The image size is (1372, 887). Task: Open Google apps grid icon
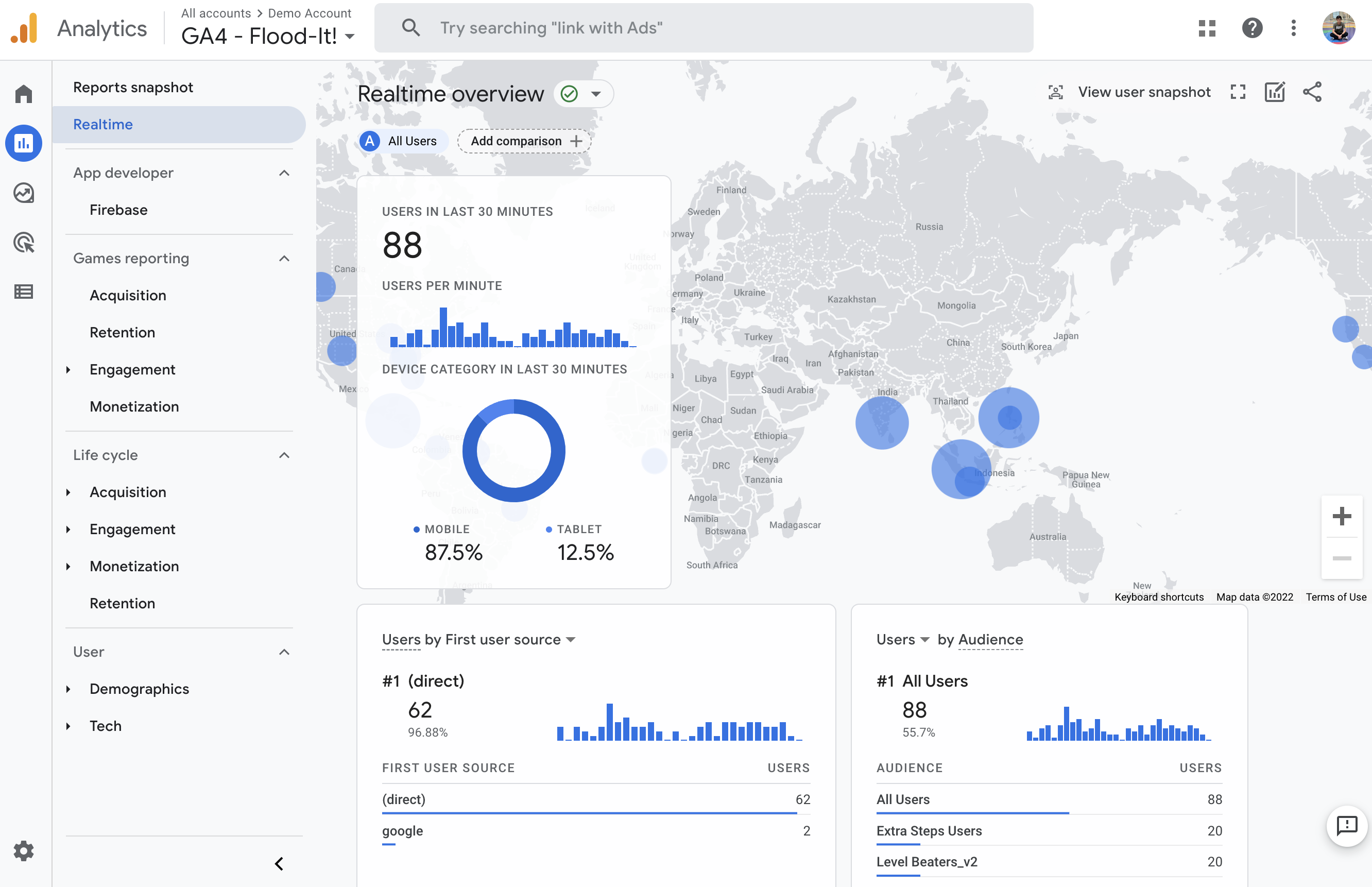1207,28
